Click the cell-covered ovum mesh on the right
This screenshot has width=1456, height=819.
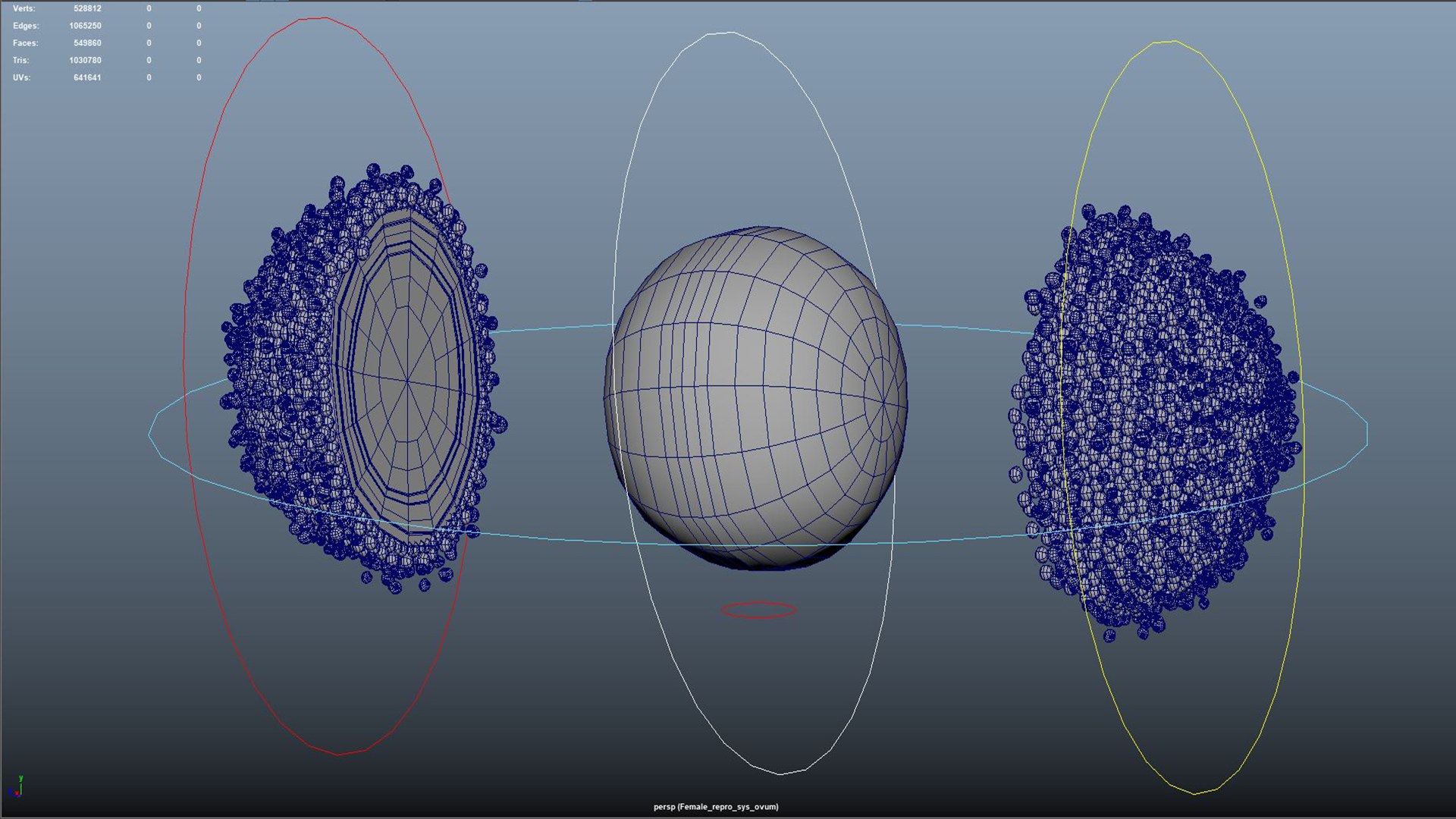[1155, 422]
